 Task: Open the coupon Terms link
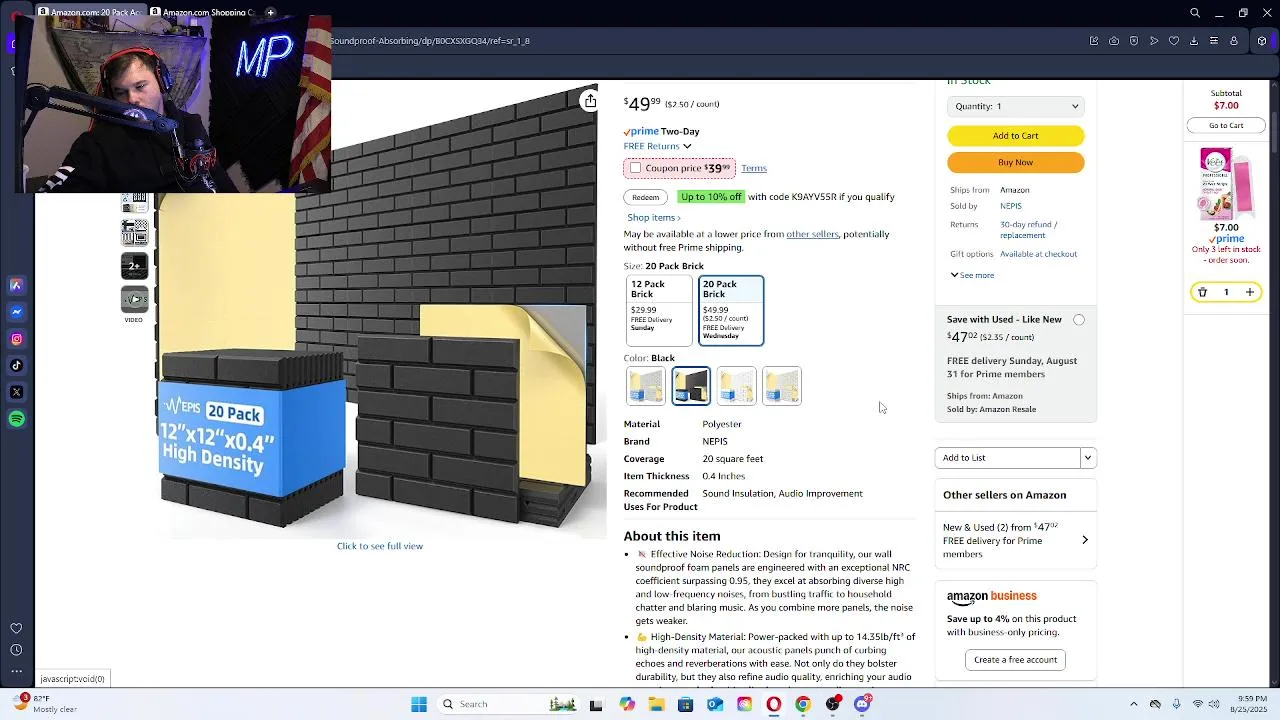click(754, 168)
